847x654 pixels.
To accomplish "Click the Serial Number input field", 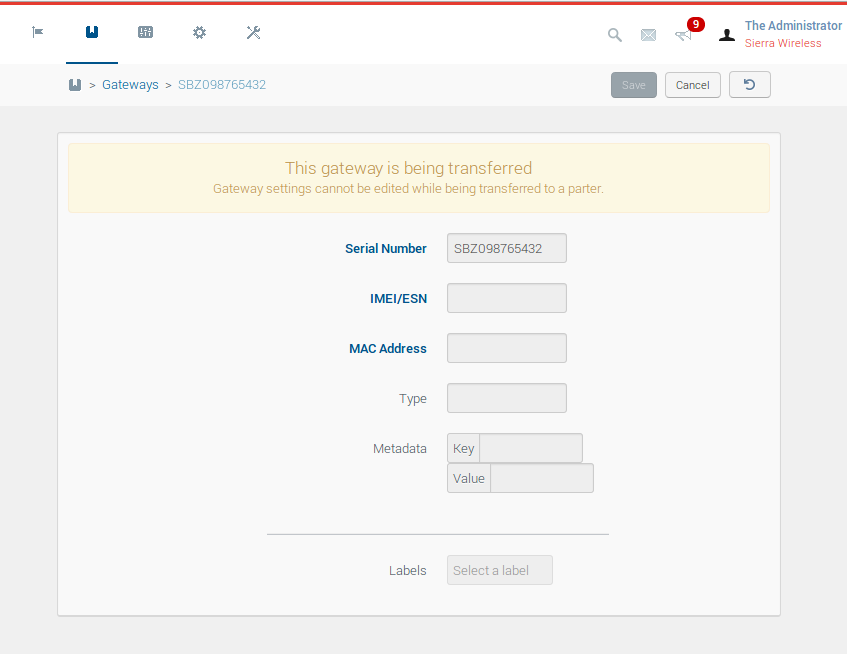I will point(507,248).
